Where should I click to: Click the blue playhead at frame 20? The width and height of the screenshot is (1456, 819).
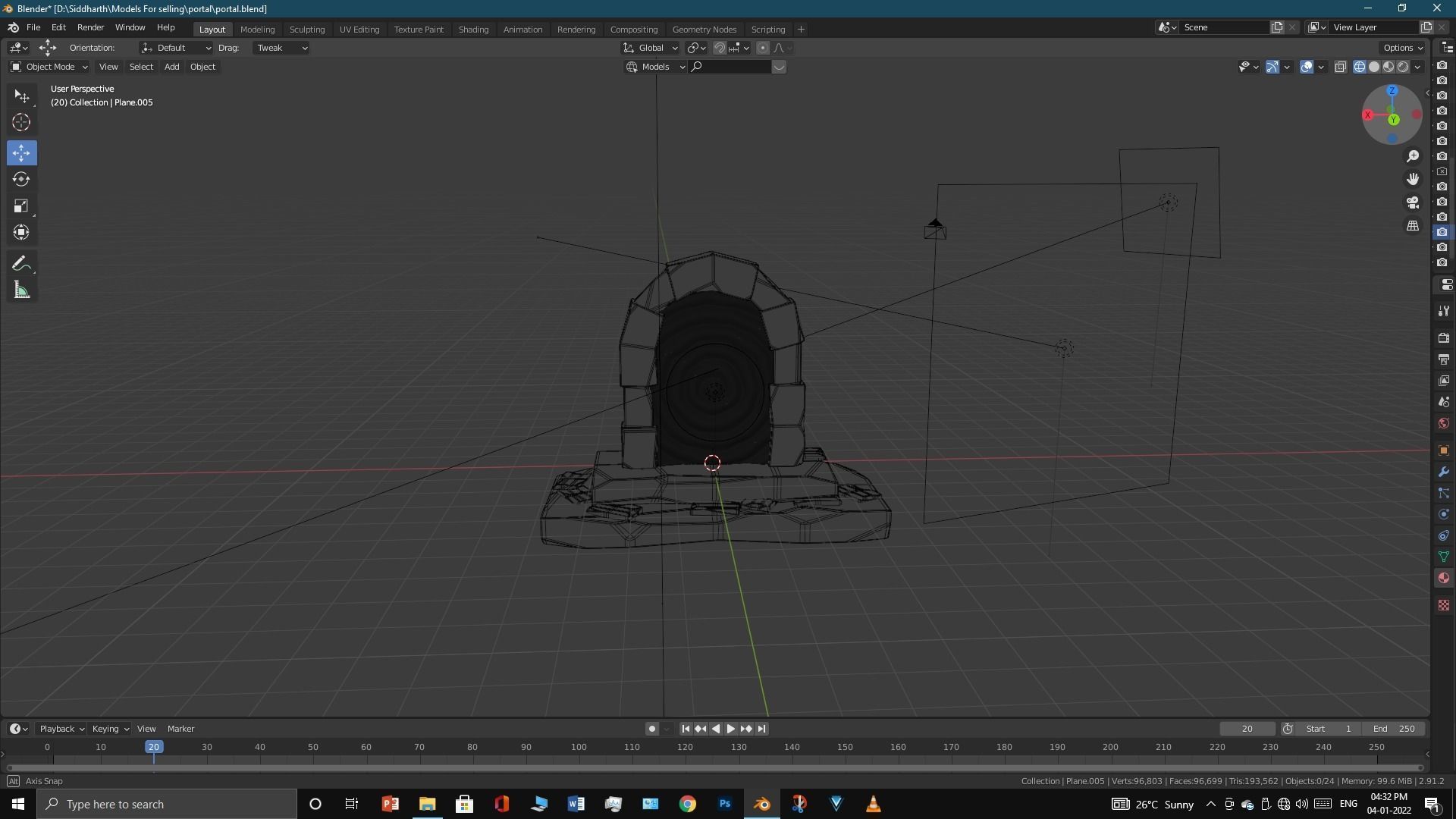pyautogui.click(x=154, y=747)
